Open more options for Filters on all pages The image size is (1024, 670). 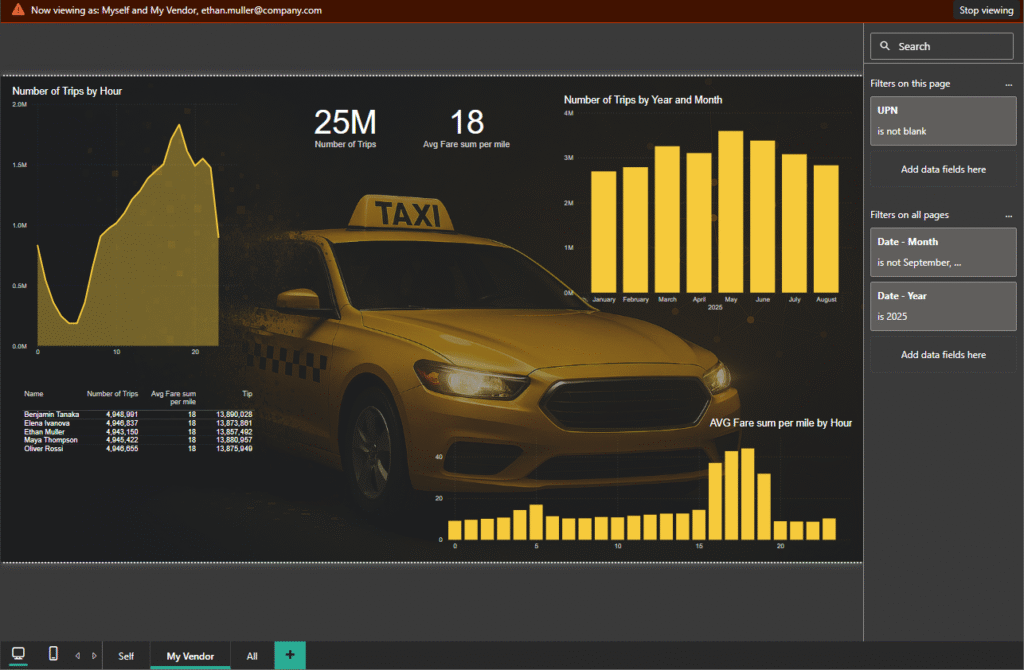1008,215
